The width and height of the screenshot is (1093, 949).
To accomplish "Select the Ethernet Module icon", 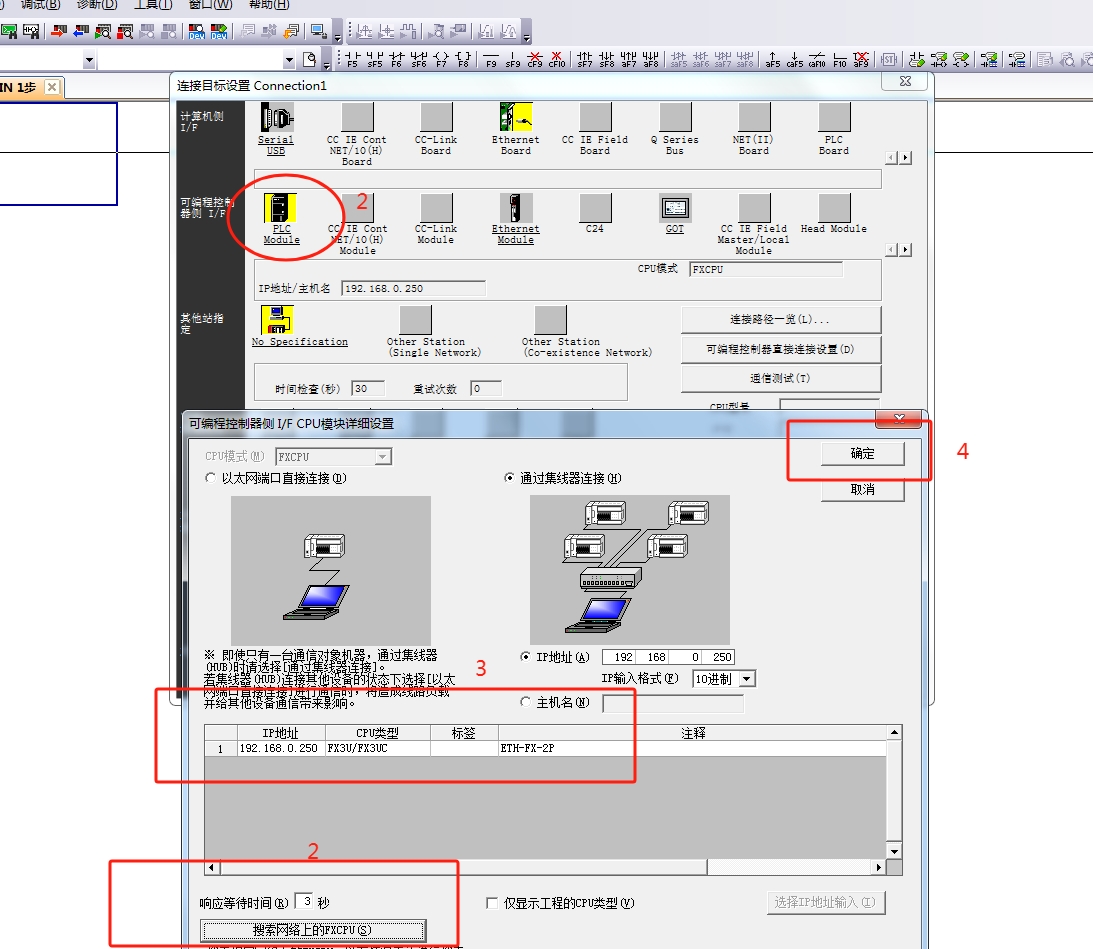I will (x=515, y=209).
